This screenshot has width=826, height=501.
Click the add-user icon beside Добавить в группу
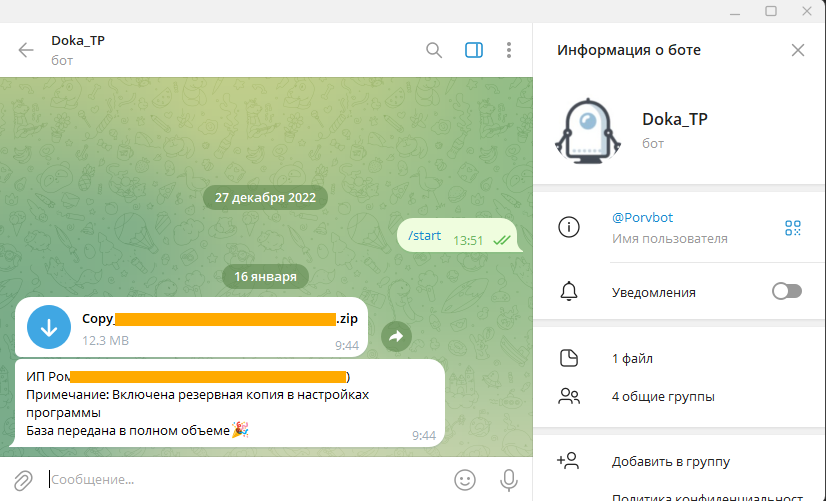click(x=568, y=460)
